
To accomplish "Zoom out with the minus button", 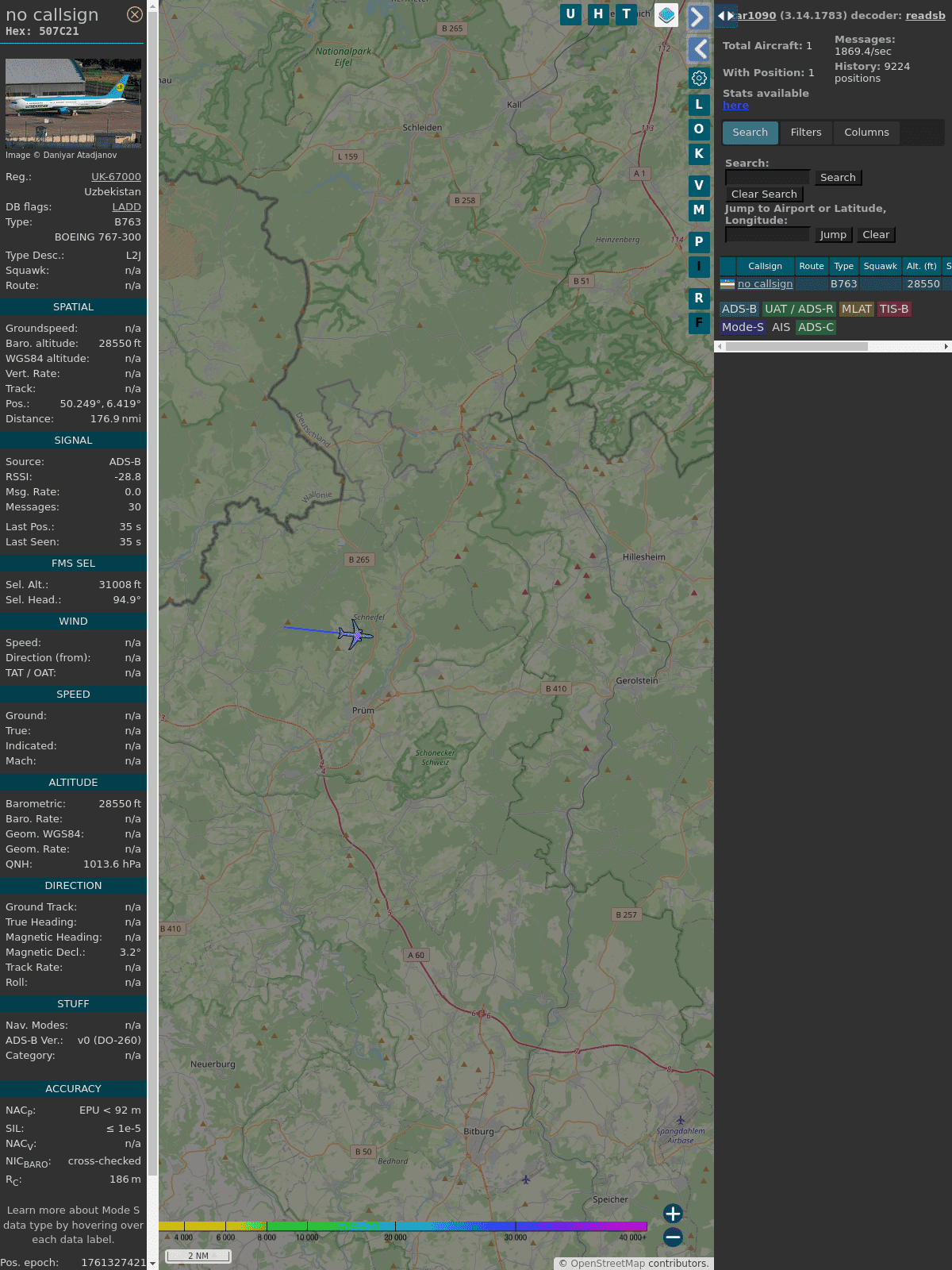I will [673, 1237].
